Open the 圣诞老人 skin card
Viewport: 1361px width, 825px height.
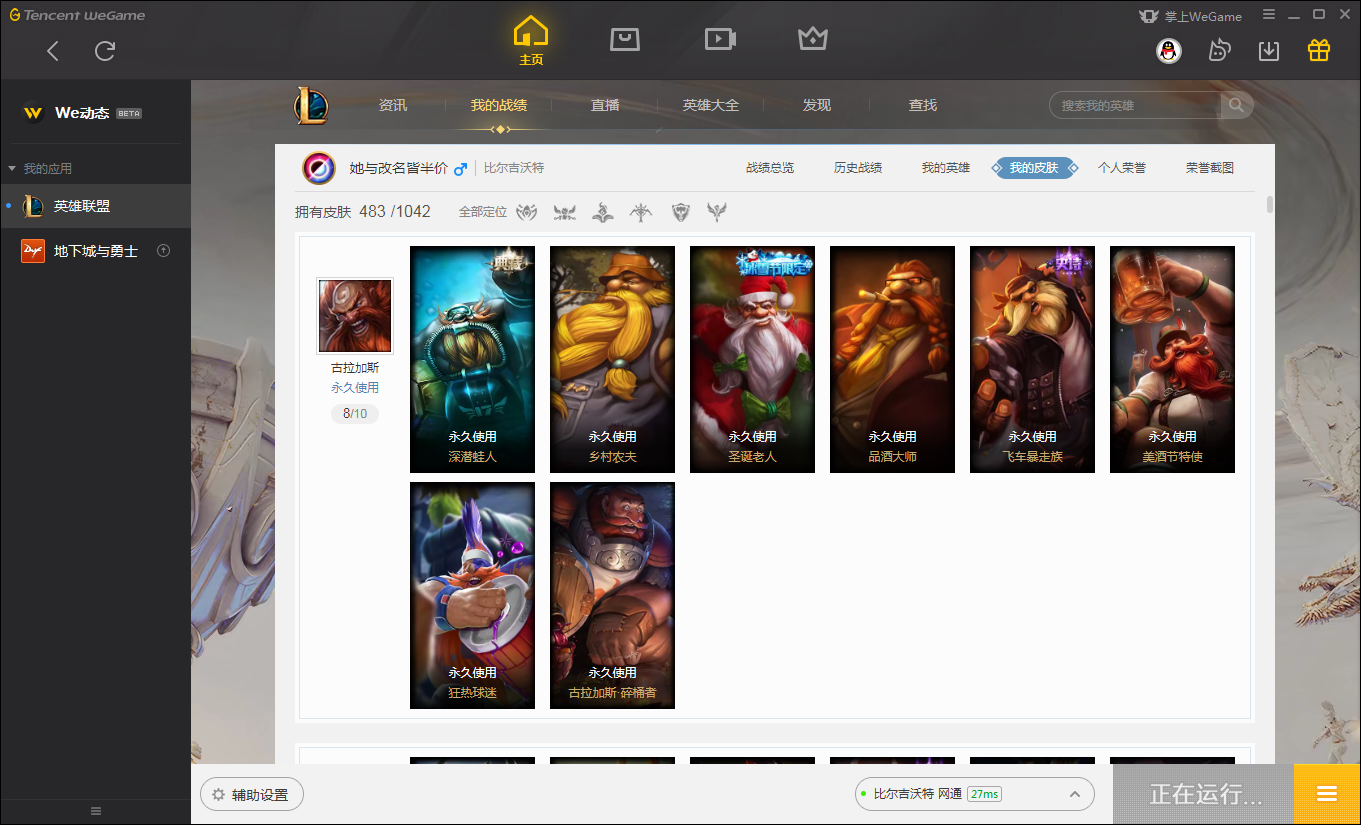click(752, 359)
